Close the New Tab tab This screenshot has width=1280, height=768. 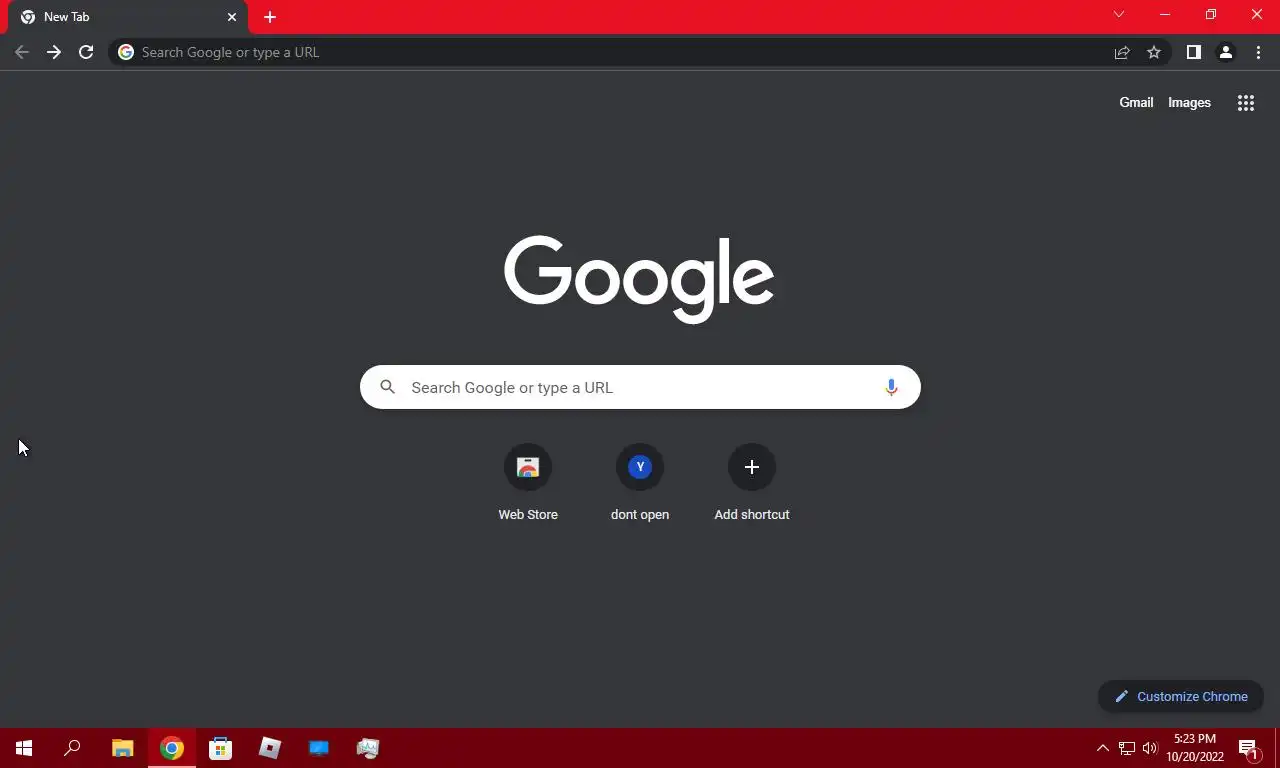point(232,17)
